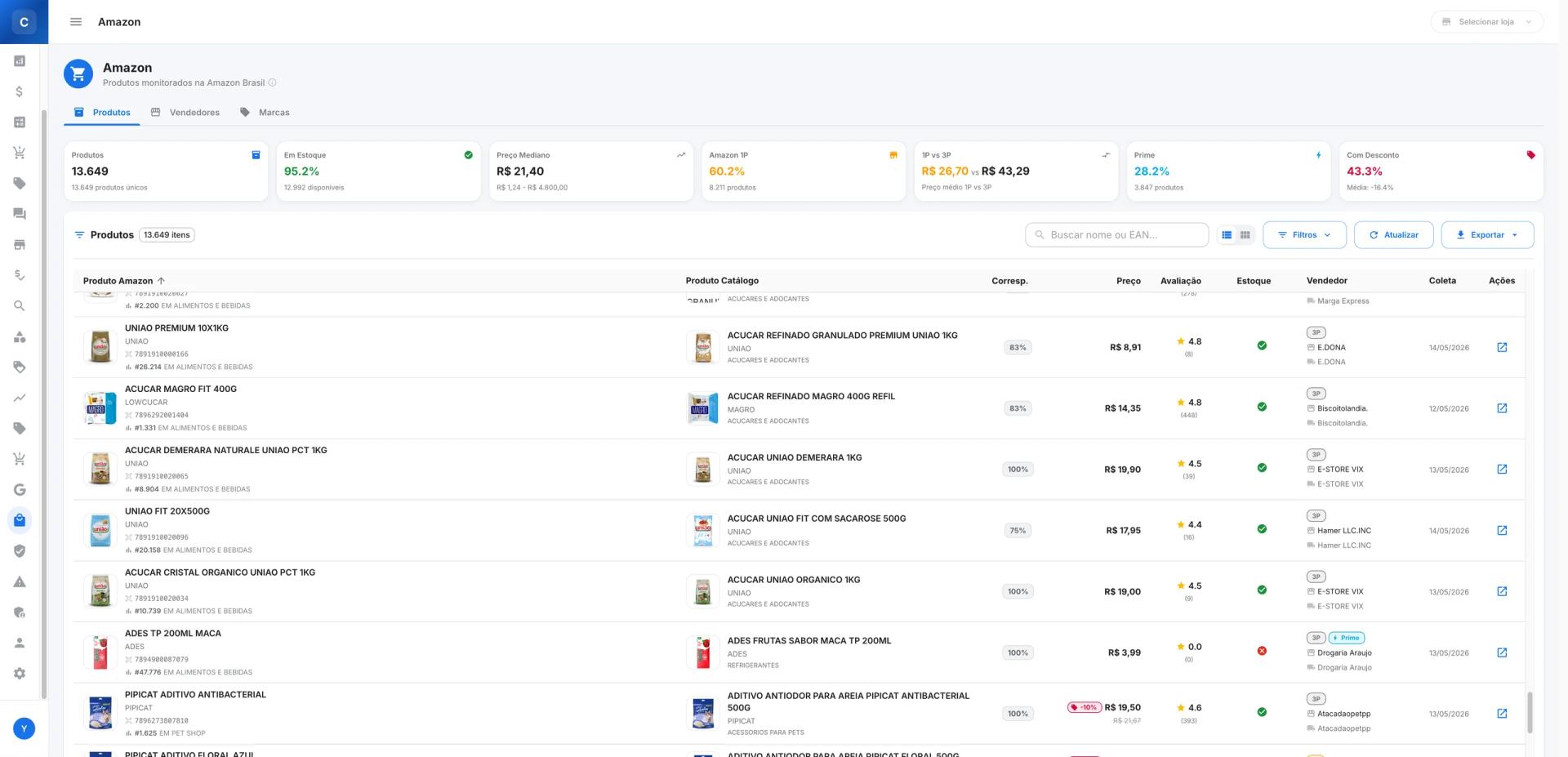This screenshot has width=1568, height=757.
Task: Open the trend line sidebar icon
Action: [20, 398]
